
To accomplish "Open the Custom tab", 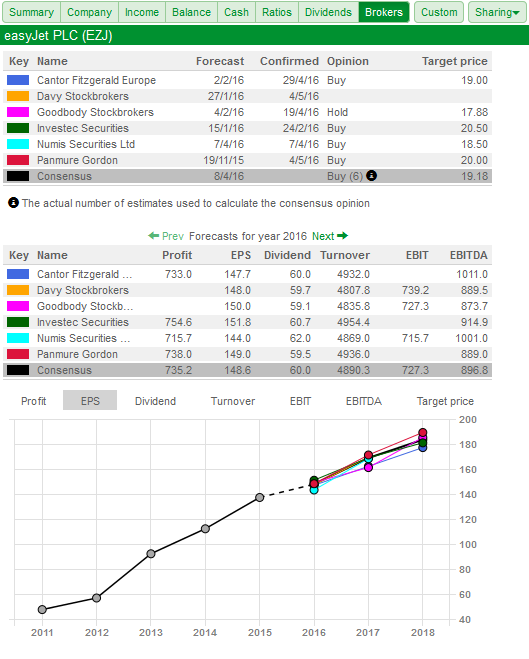I will tap(439, 12).
